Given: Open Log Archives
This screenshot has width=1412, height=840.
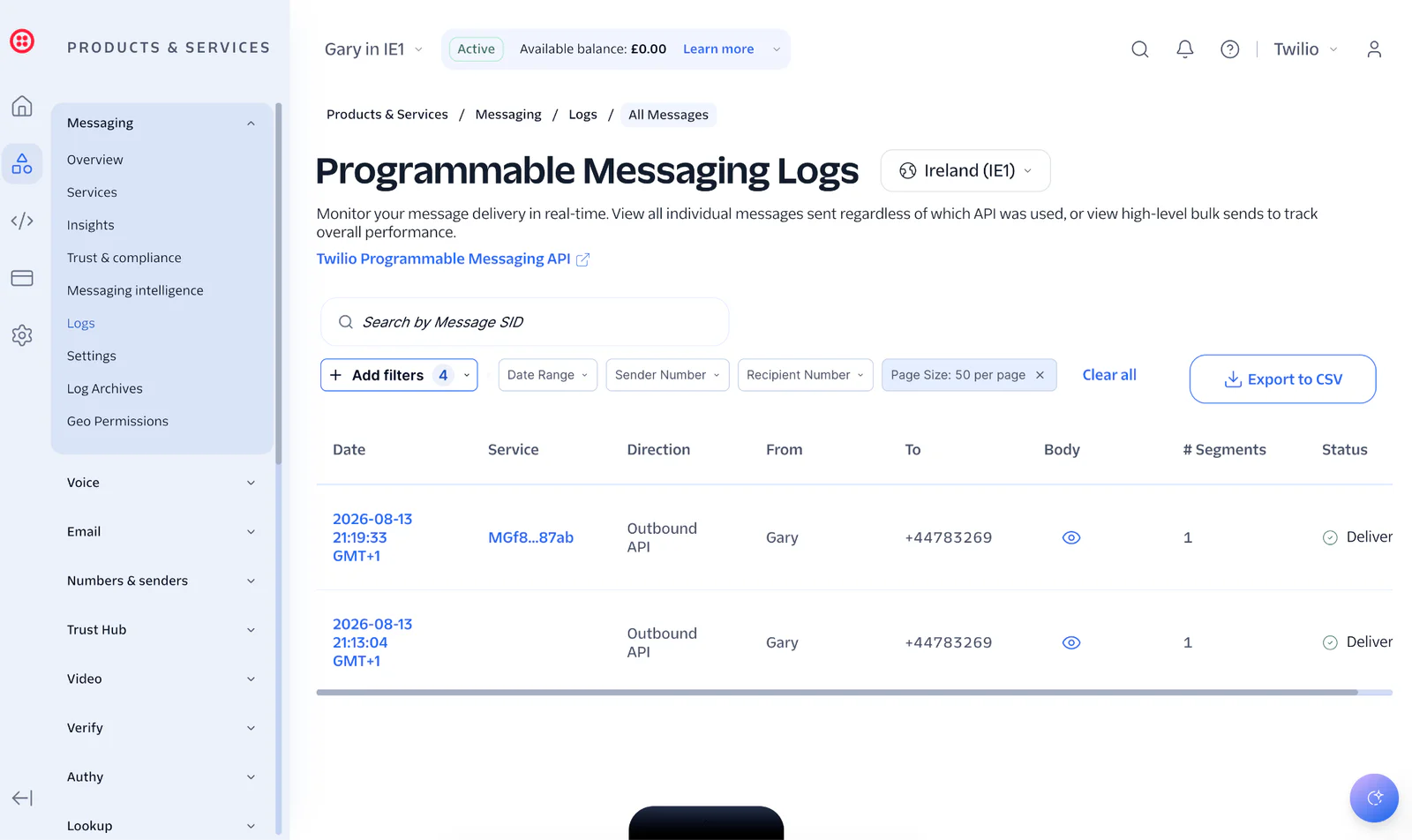Looking at the screenshot, I should (x=105, y=388).
